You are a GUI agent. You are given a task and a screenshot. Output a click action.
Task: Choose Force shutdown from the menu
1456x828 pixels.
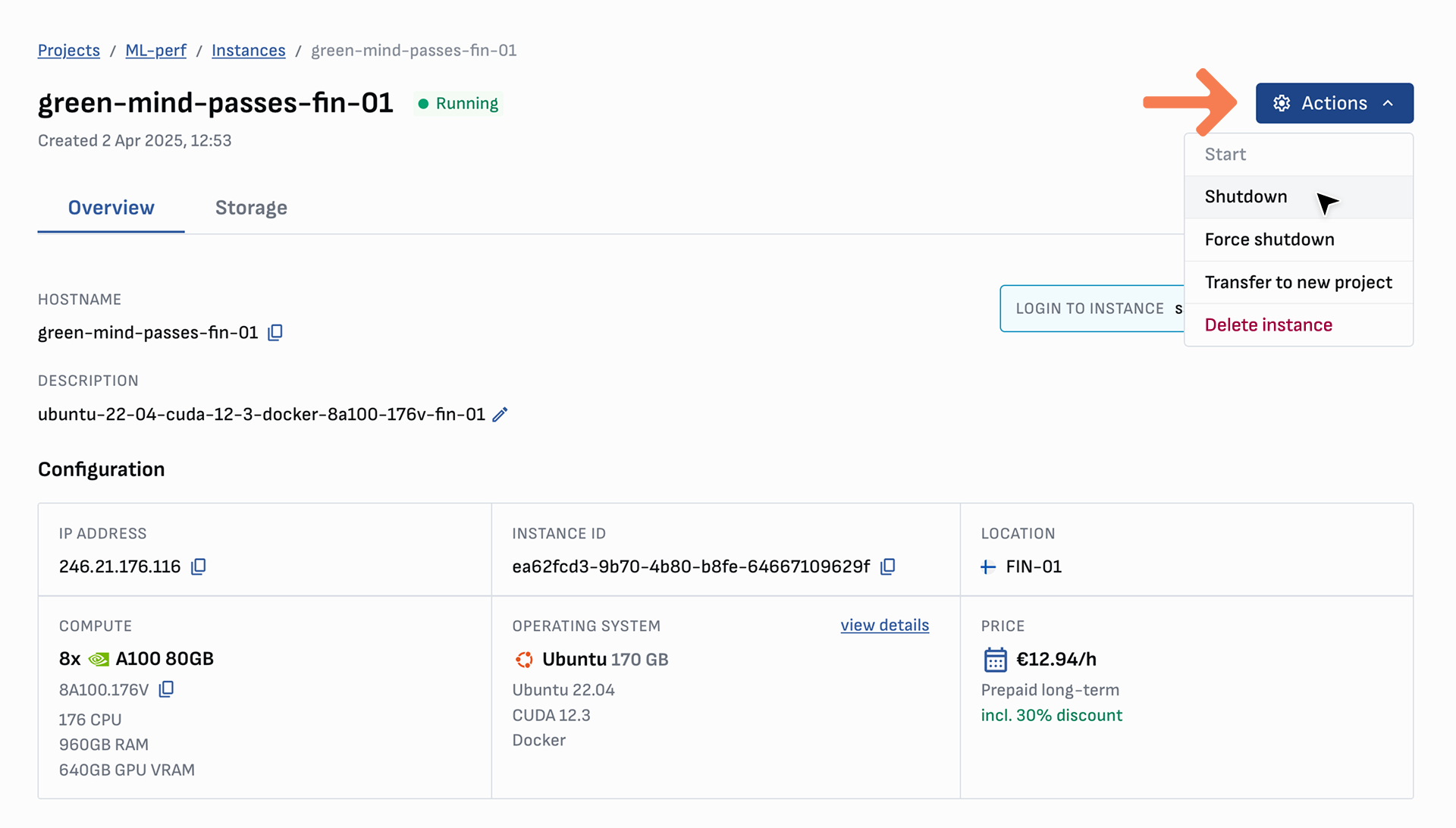(x=1269, y=240)
